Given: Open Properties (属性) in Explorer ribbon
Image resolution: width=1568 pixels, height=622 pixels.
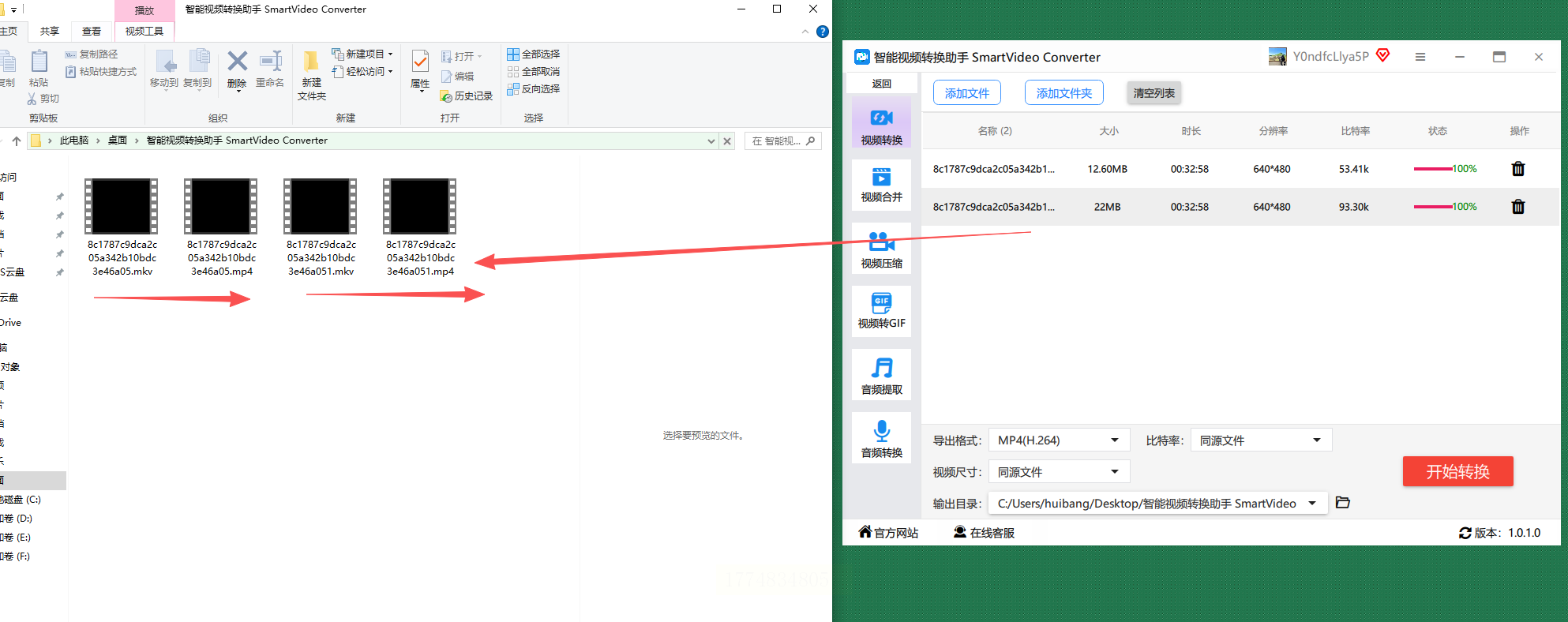Looking at the screenshot, I should [x=420, y=70].
